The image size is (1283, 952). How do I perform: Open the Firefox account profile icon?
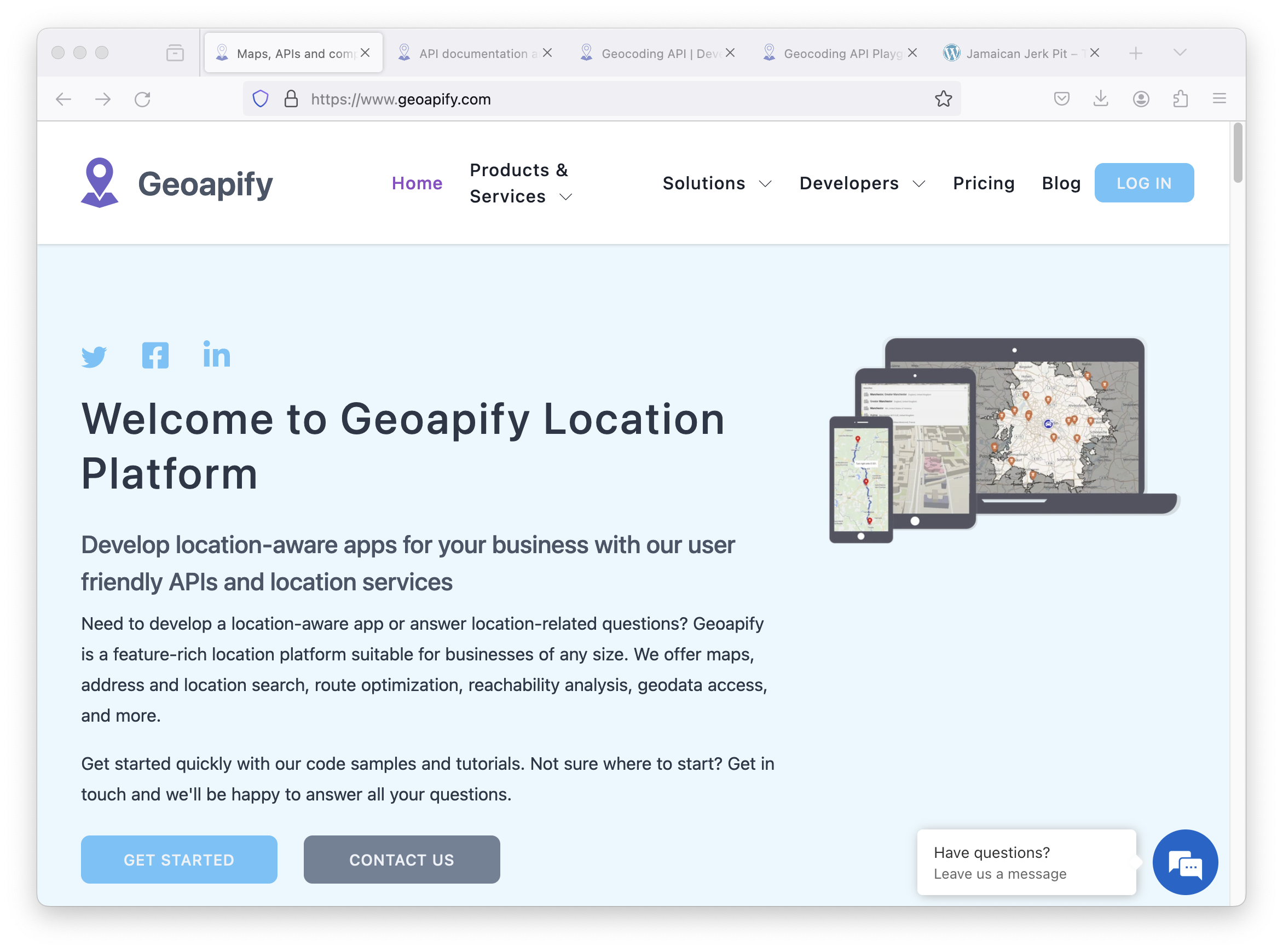[1141, 98]
